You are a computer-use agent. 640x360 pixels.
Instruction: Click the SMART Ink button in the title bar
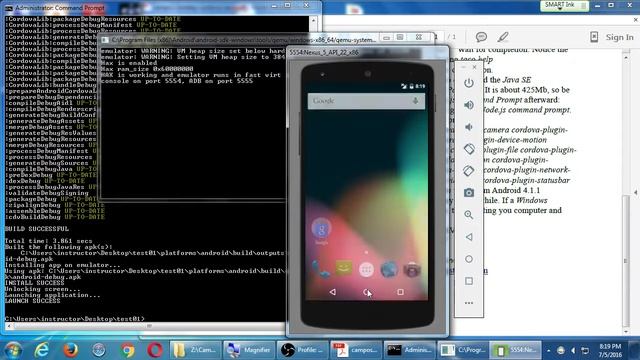[x=564, y=5]
